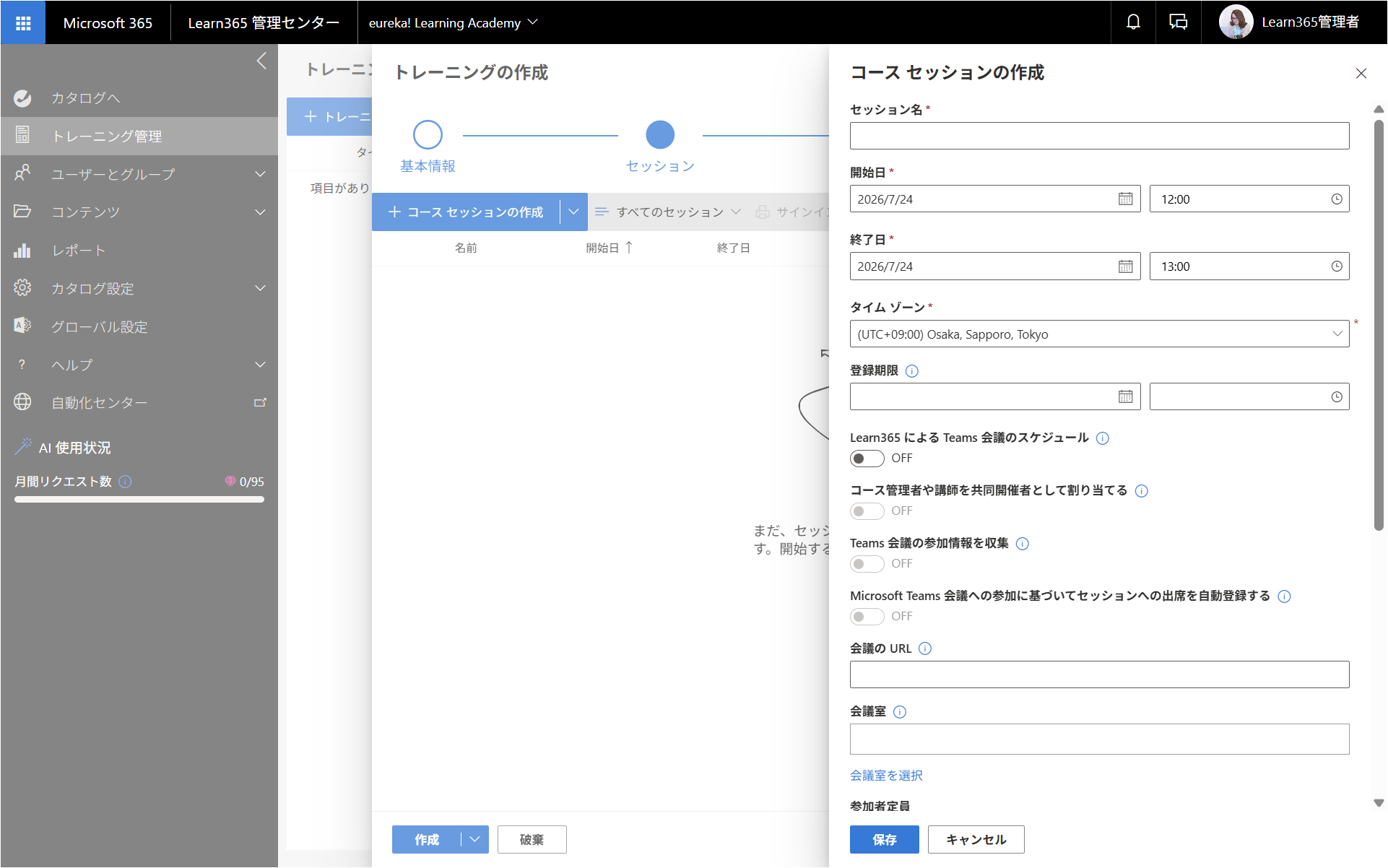Open the clock picker for 登録期限 time
Screen dimensions: 1388x868
1336,396
